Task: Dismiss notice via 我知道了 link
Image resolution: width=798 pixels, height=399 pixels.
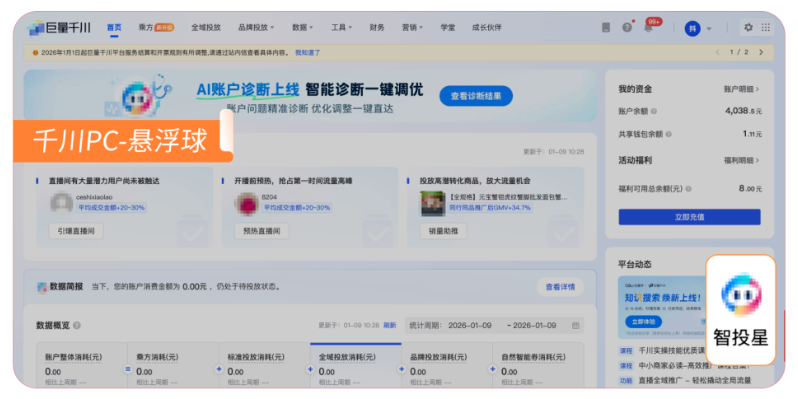Action: tap(308, 52)
